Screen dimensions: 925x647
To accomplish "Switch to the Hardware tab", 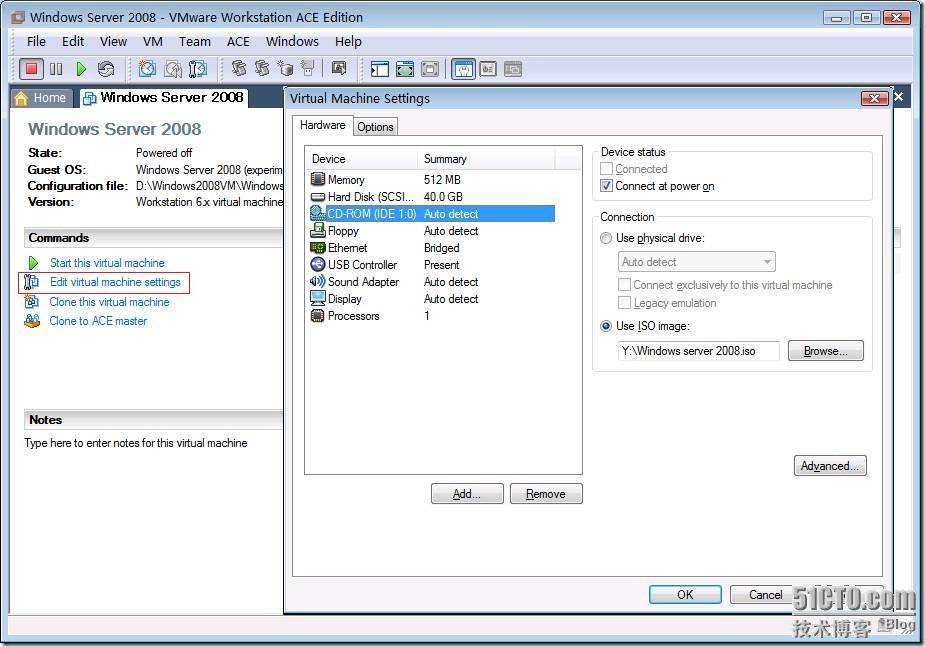I will (x=322, y=125).
